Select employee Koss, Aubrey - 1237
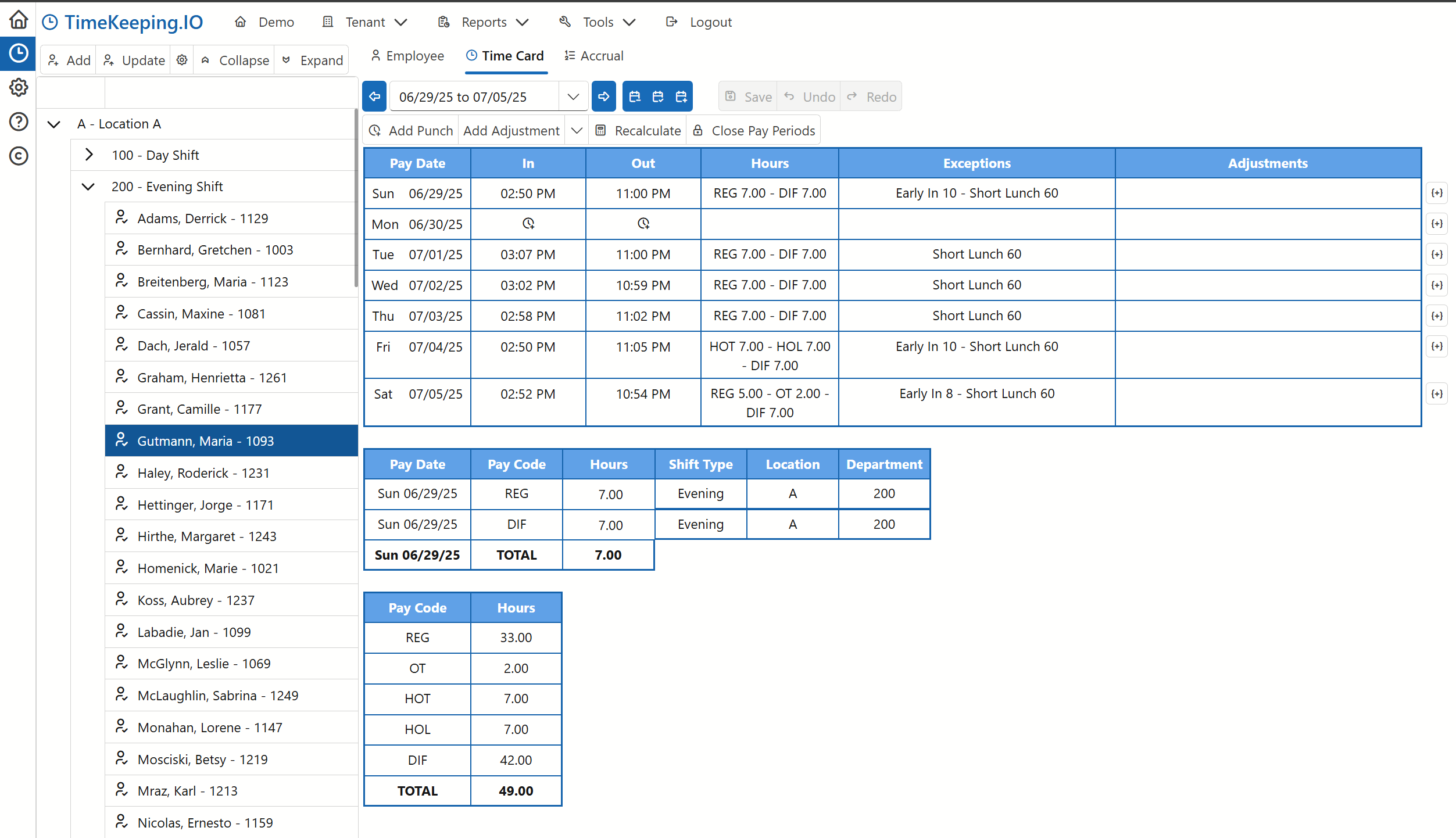Screen dimensions: 1456x838 [195, 600]
